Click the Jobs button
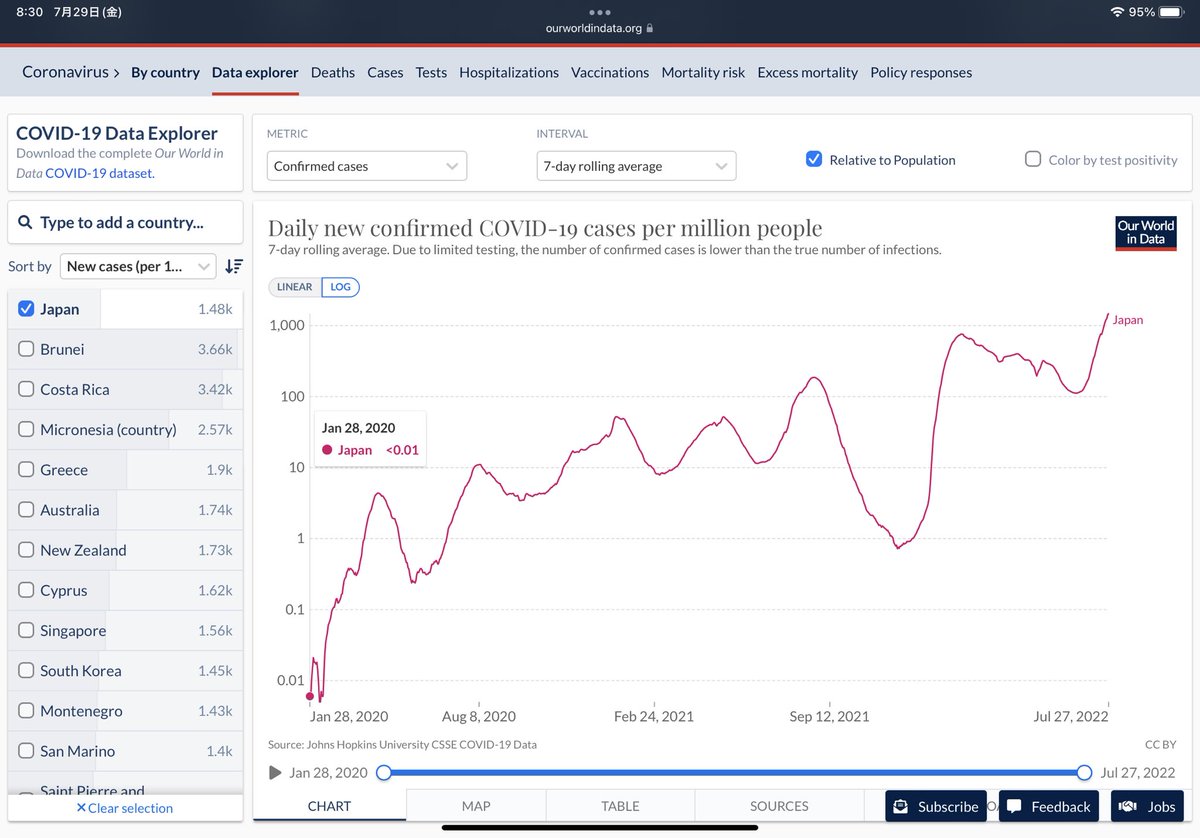Image resolution: width=1200 pixels, height=838 pixels. tap(1147, 806)
